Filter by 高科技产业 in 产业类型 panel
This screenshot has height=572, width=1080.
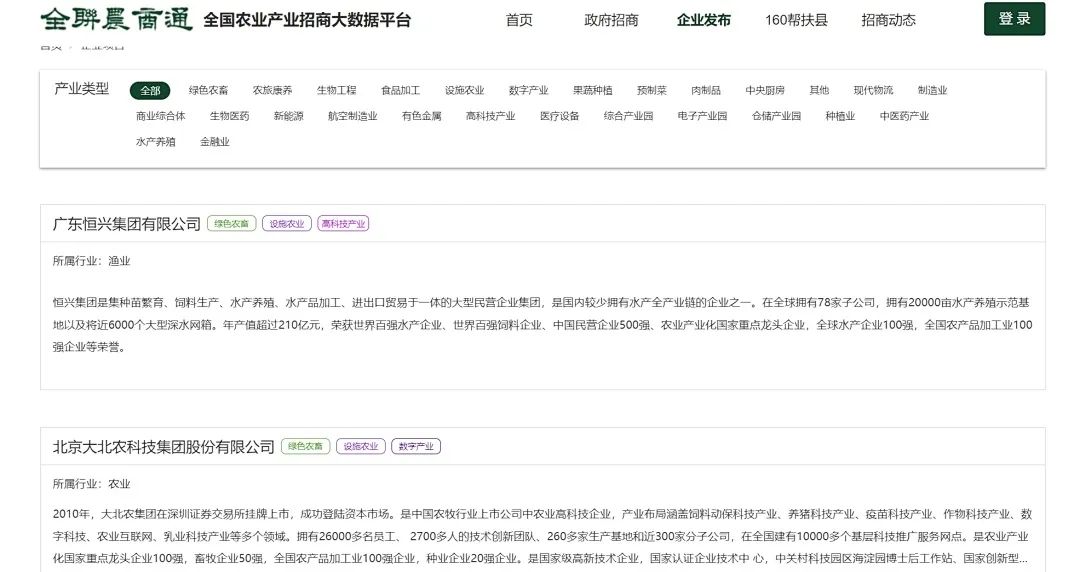coord(490,116)
